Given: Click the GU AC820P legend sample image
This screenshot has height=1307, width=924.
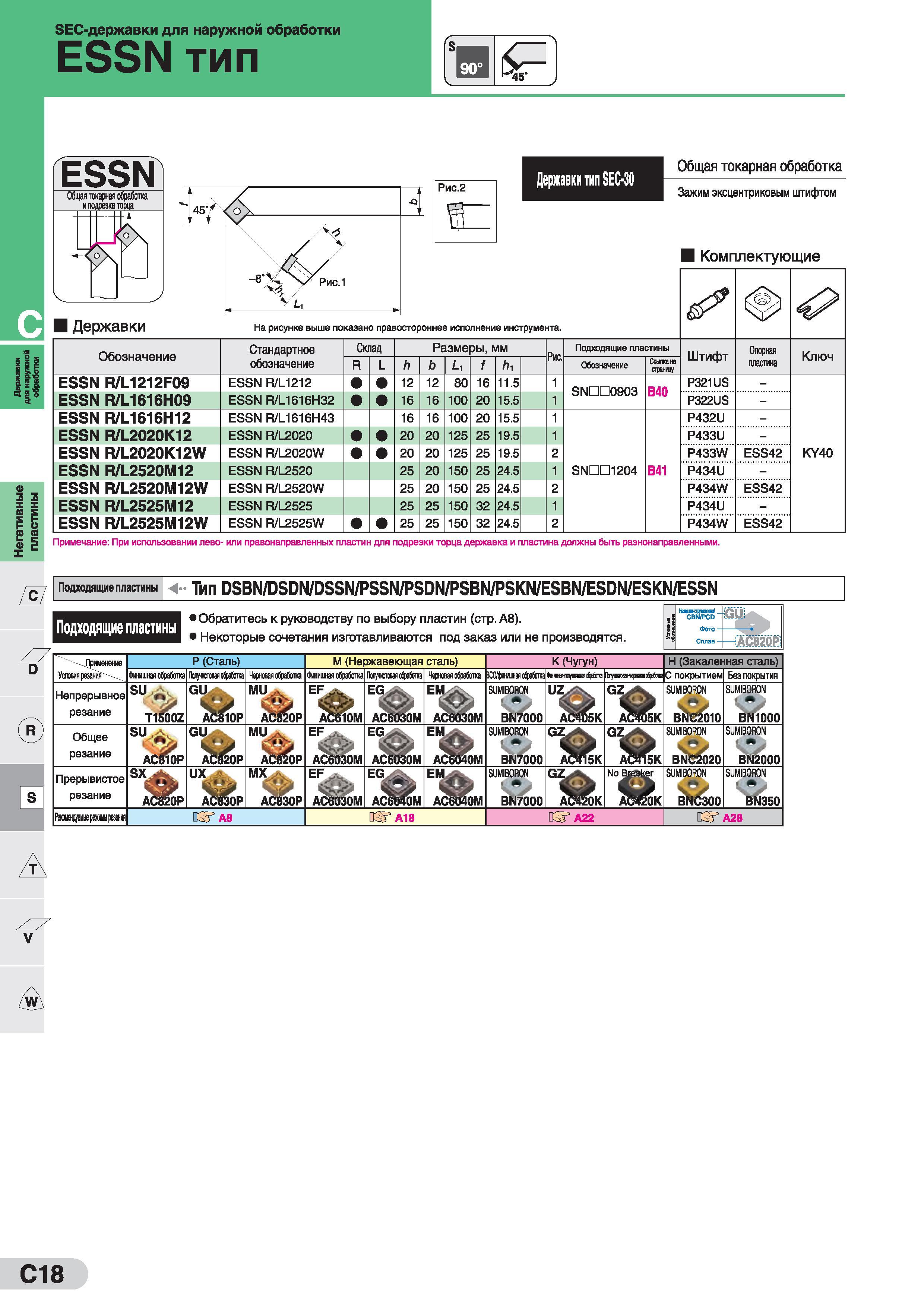Looking at the screenshot, I should pos(751,627).
